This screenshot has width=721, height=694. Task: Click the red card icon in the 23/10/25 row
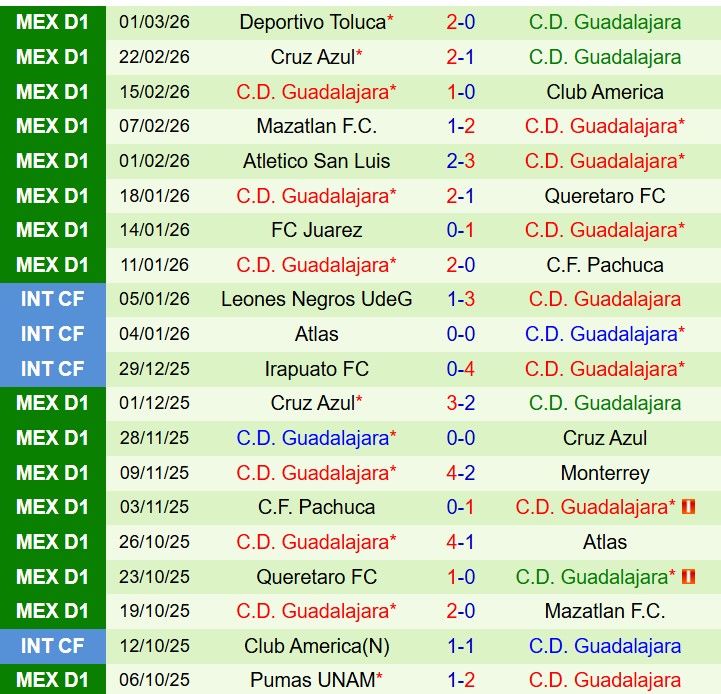tap(688, 577)
